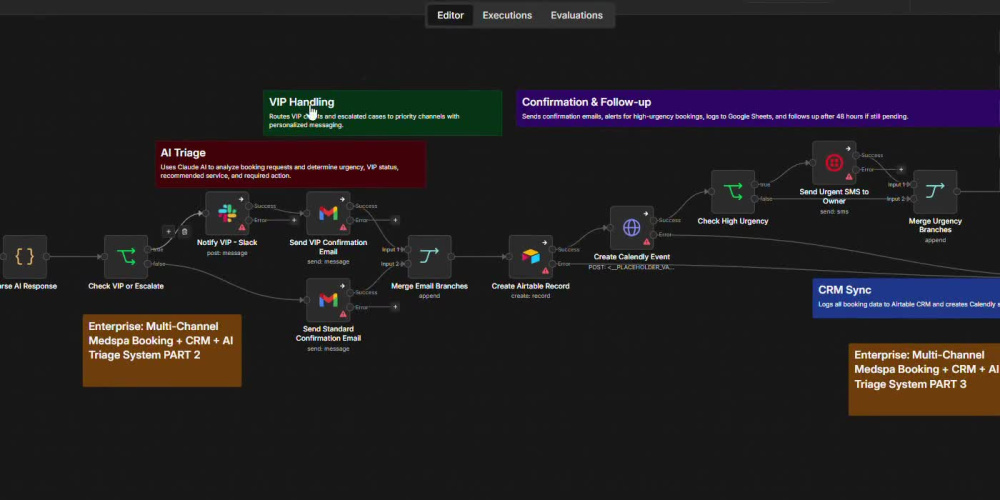The image size is (1000, 500).
Task: Click the 'create: record' subtitle under Airtable
Action: coord(531,296)
